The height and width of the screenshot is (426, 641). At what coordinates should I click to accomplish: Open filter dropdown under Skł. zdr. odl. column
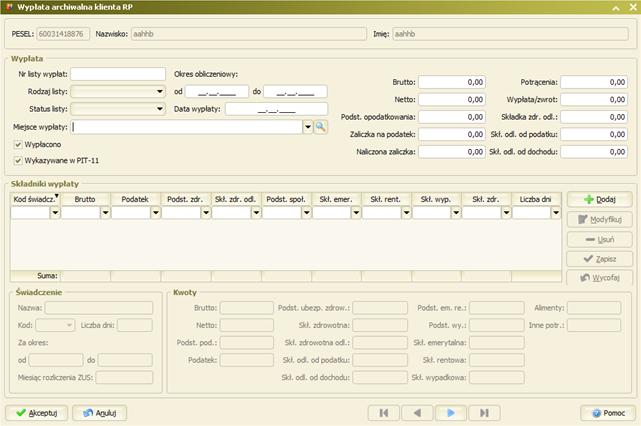256,213
